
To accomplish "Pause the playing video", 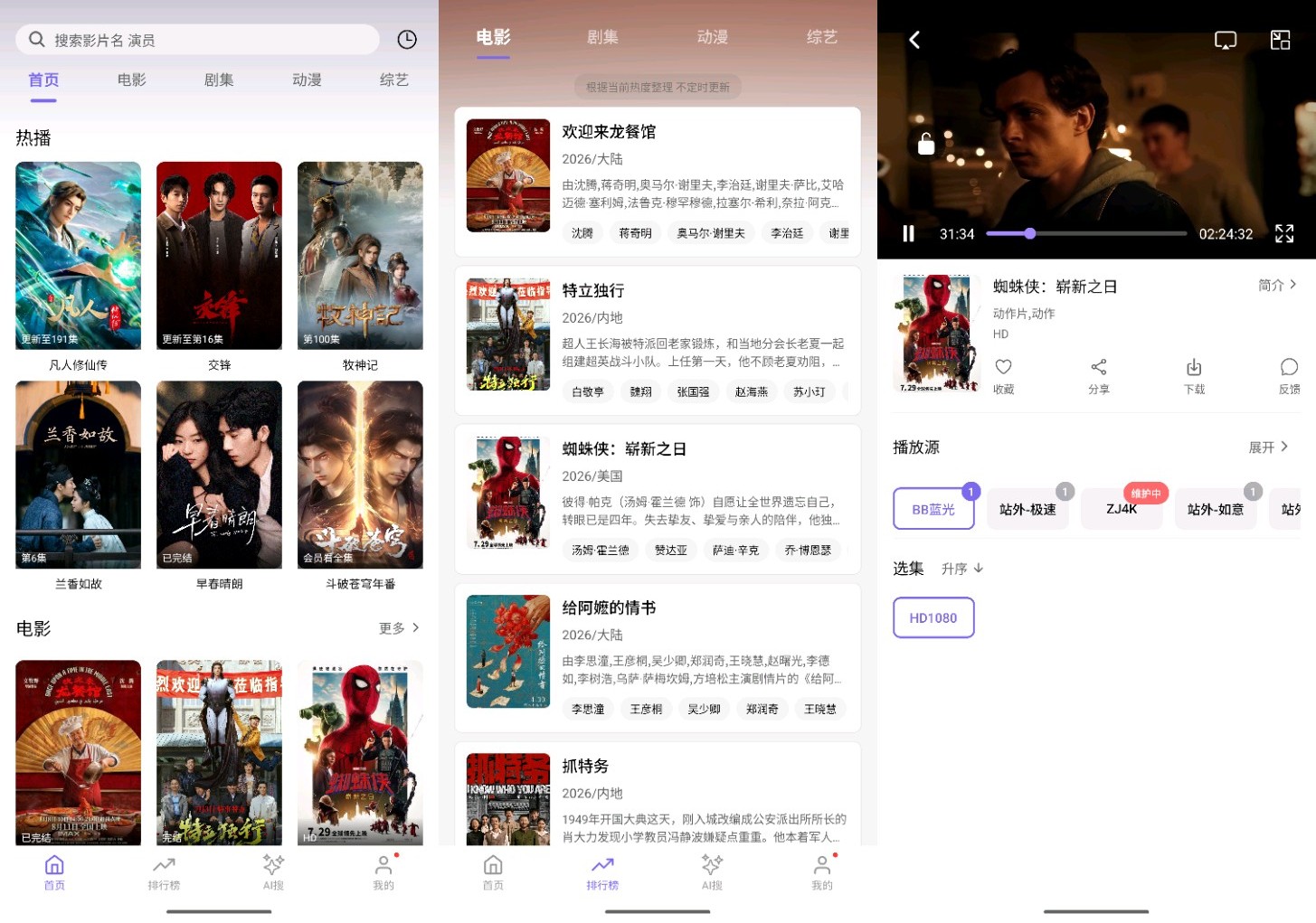I will click(x=908, y=233).
